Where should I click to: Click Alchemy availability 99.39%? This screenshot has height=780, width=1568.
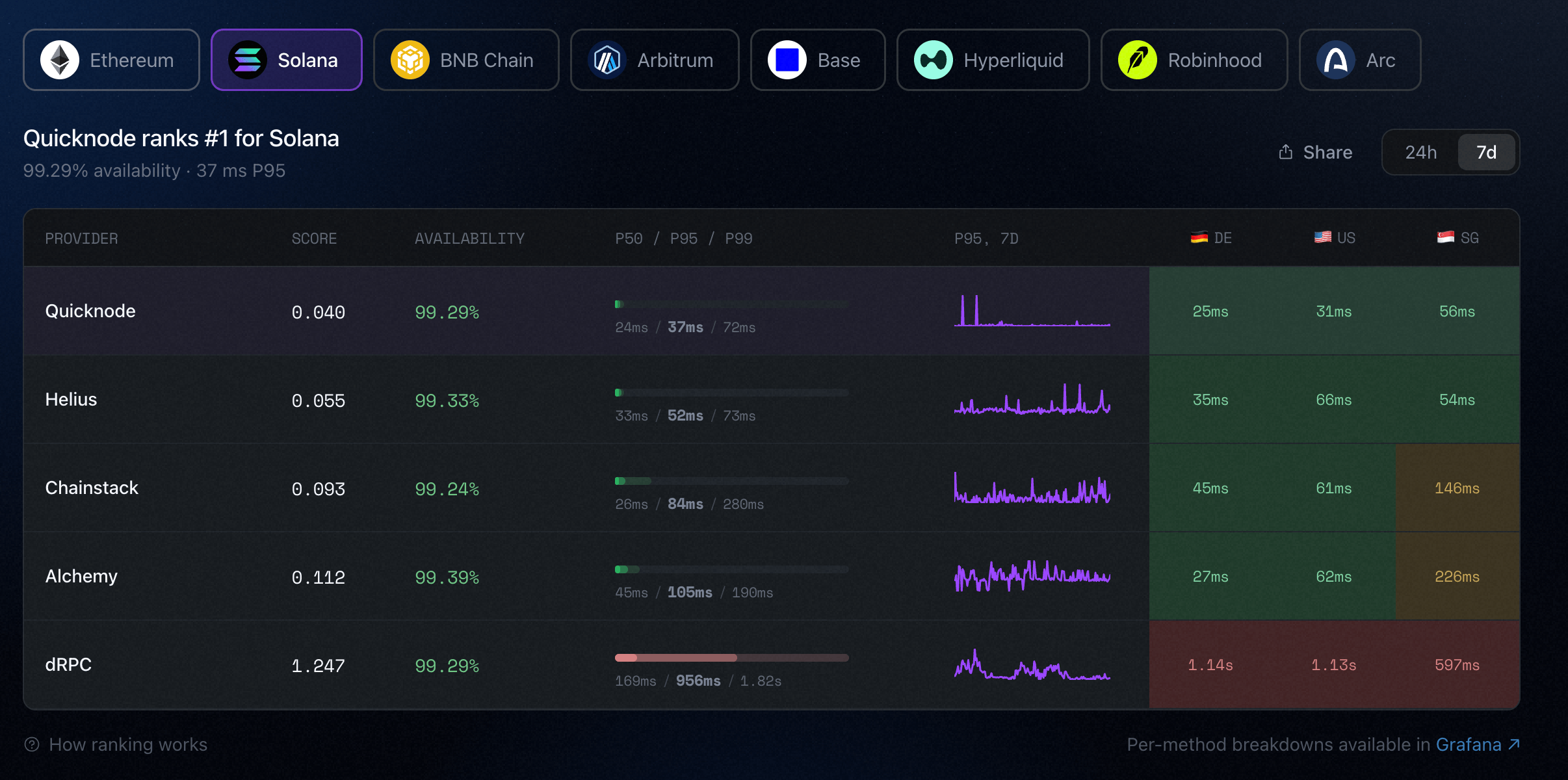(447, 577)
